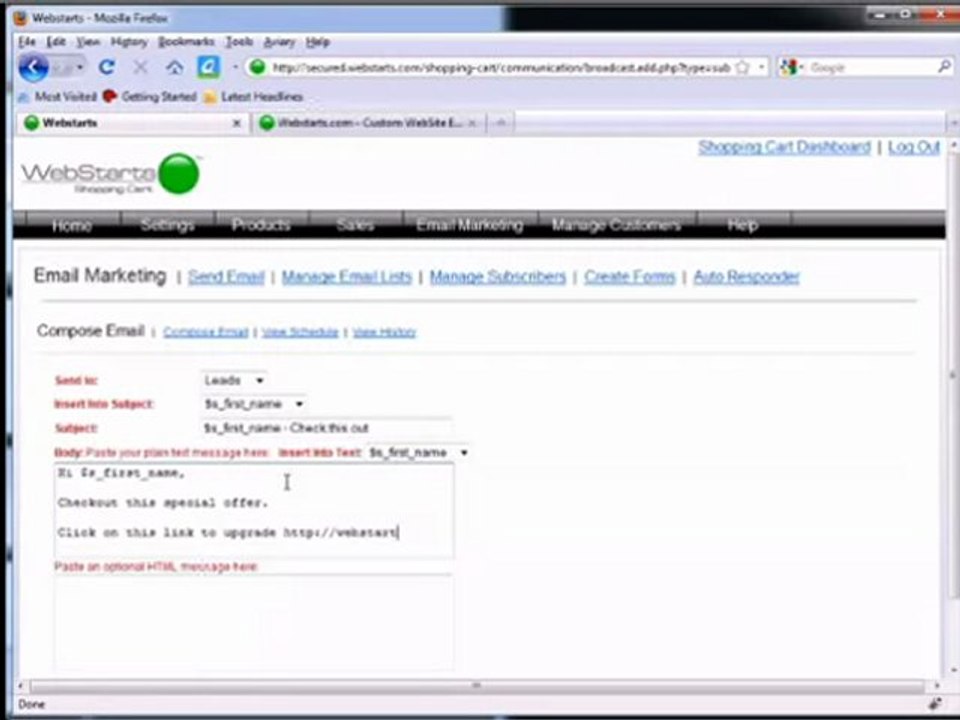Open a new tab with the plus button
The height and width of the screenshot is (720, 960).
coord(500,123)
